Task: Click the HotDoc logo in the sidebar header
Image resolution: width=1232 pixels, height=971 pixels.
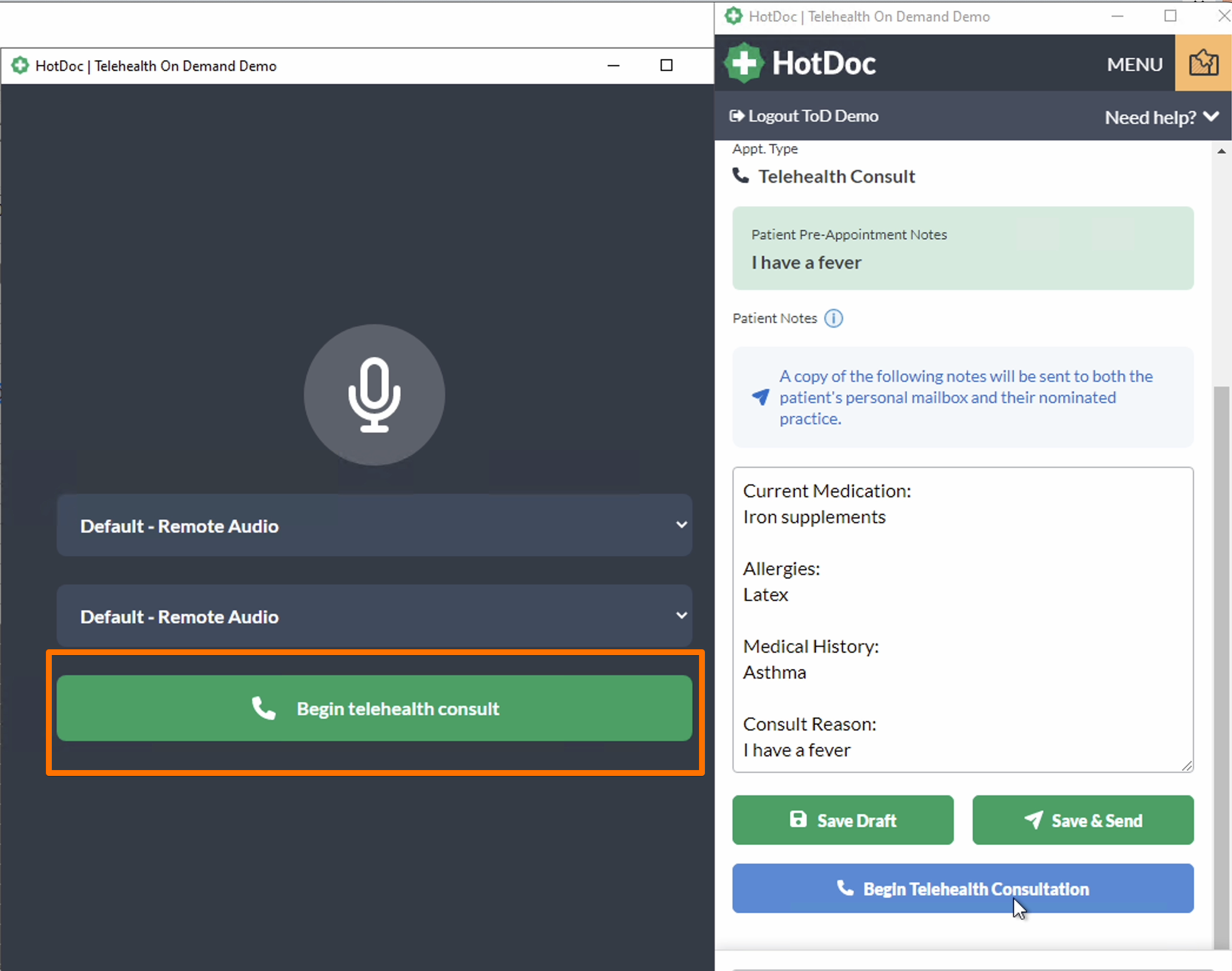Action: (x=801, y=62)
